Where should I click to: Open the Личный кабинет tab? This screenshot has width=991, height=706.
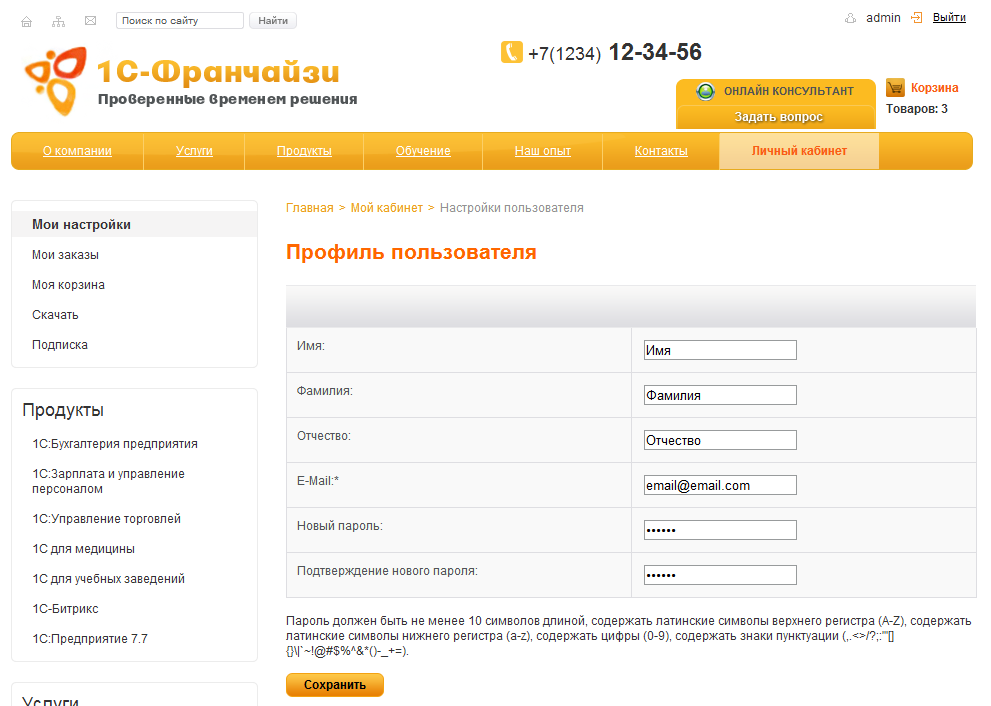pyautogui.click(x=798, y=151)
